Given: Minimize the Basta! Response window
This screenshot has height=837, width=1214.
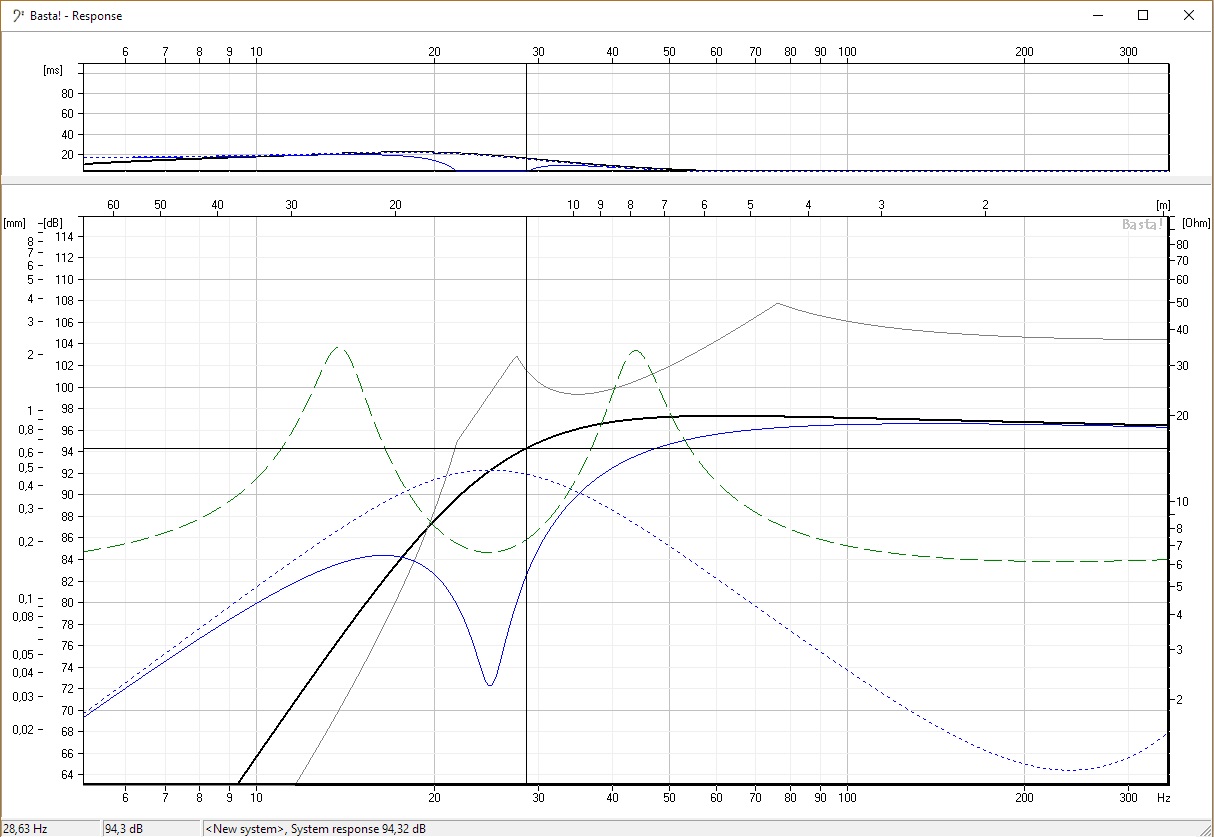Looking at the screenshot, I should pyautogui.click(x=1097, y=15).
